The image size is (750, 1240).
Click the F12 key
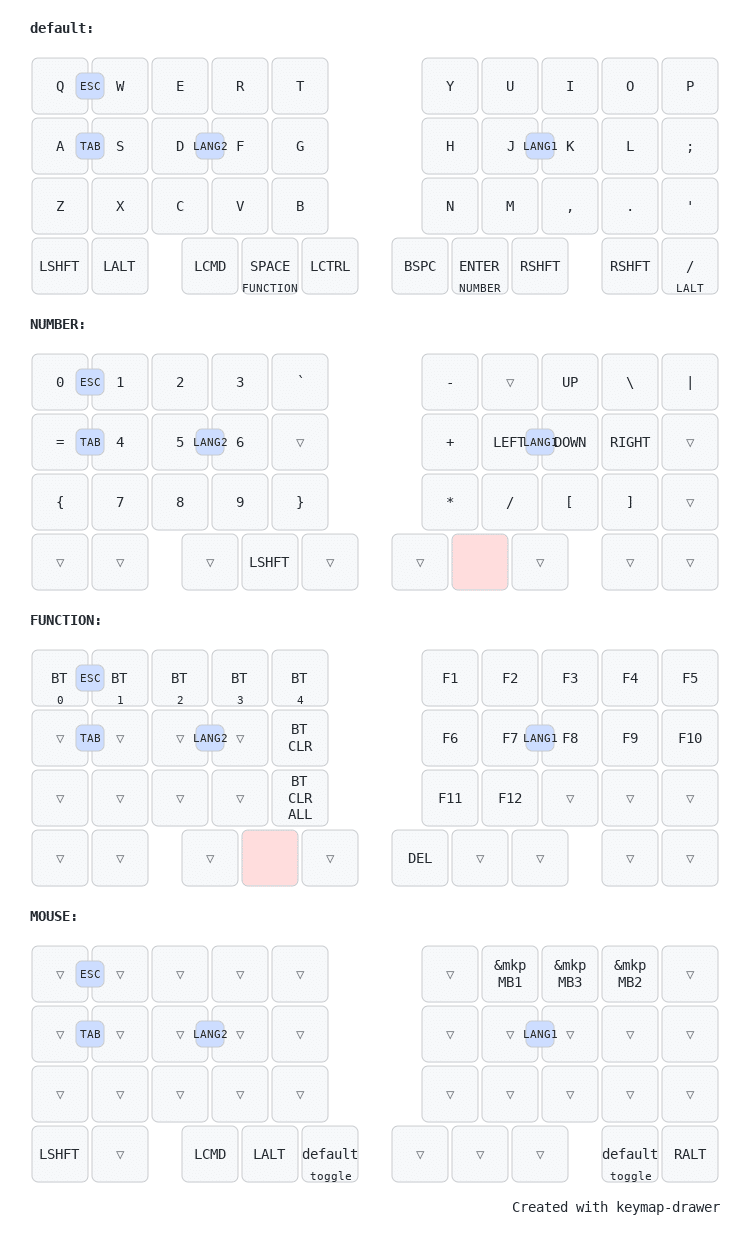click(x=510, y=798)
